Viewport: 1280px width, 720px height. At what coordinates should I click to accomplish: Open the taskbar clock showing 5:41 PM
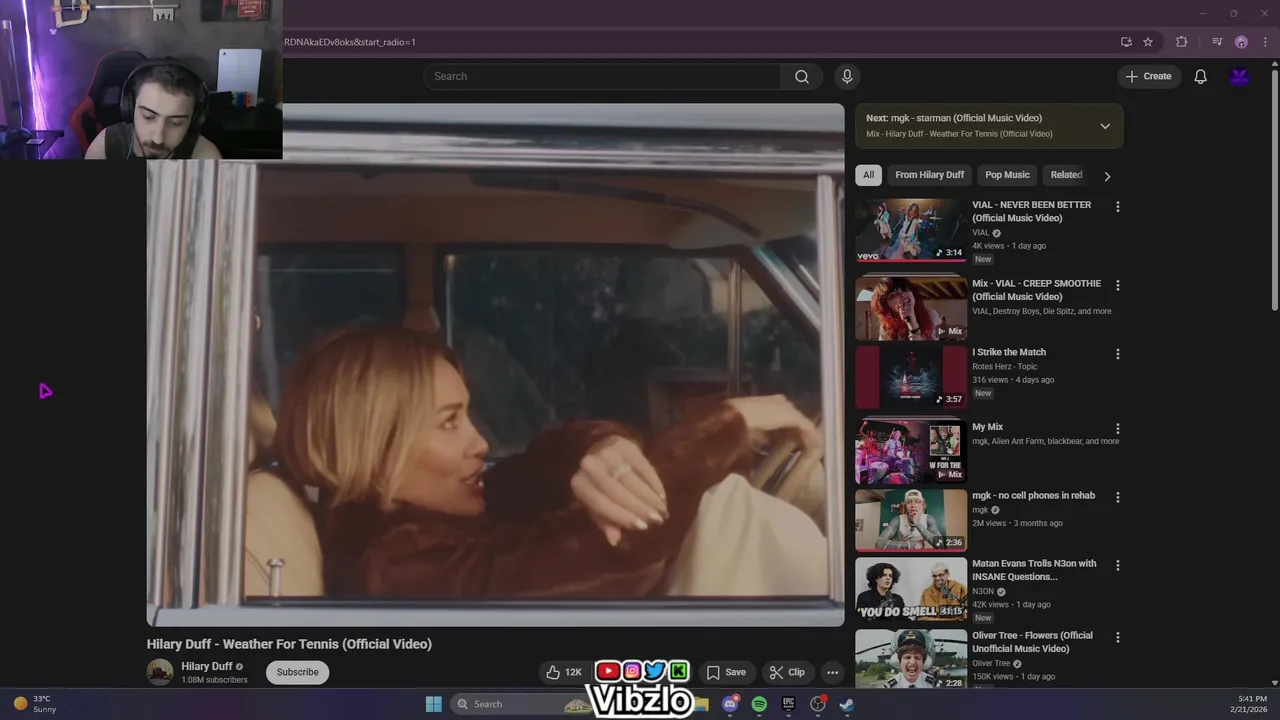point(1252,704)
